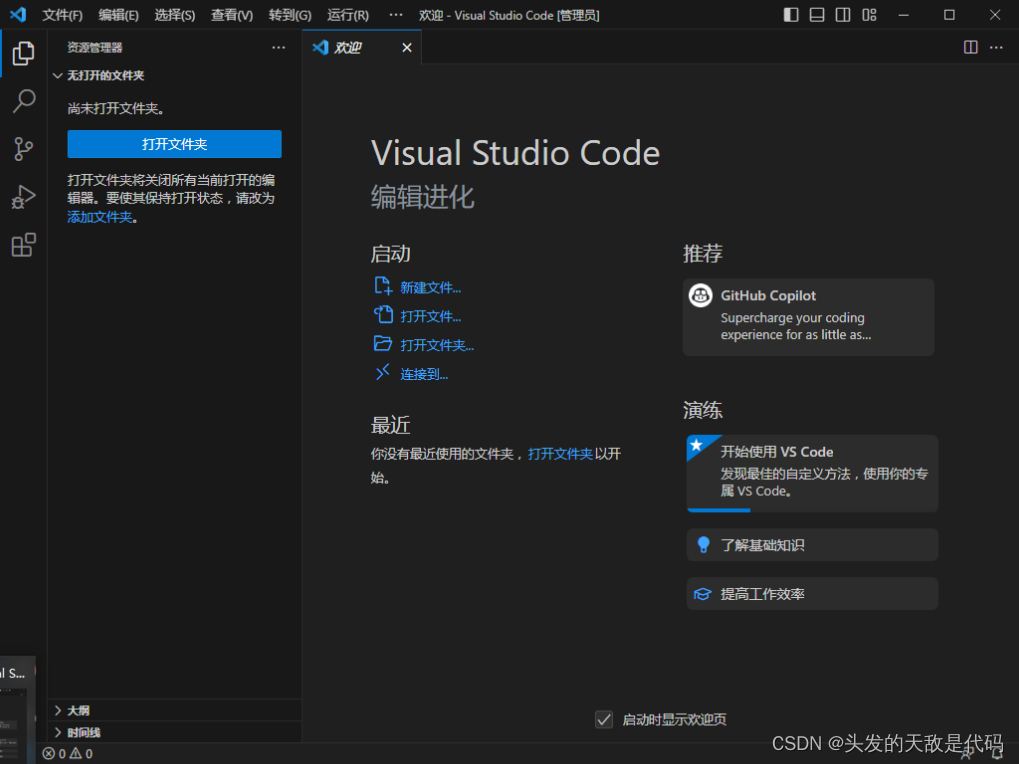1019x764 pixels.
Task: Open the 提高工作效率 walkthrough
Action: pyautogui.click(x=812, y=594)
